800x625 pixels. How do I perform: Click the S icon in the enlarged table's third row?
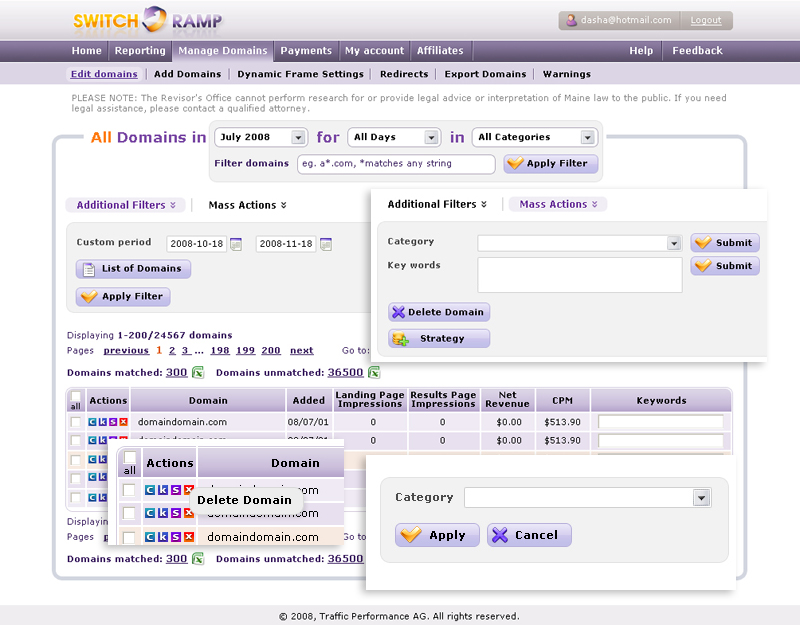(176, 537)
